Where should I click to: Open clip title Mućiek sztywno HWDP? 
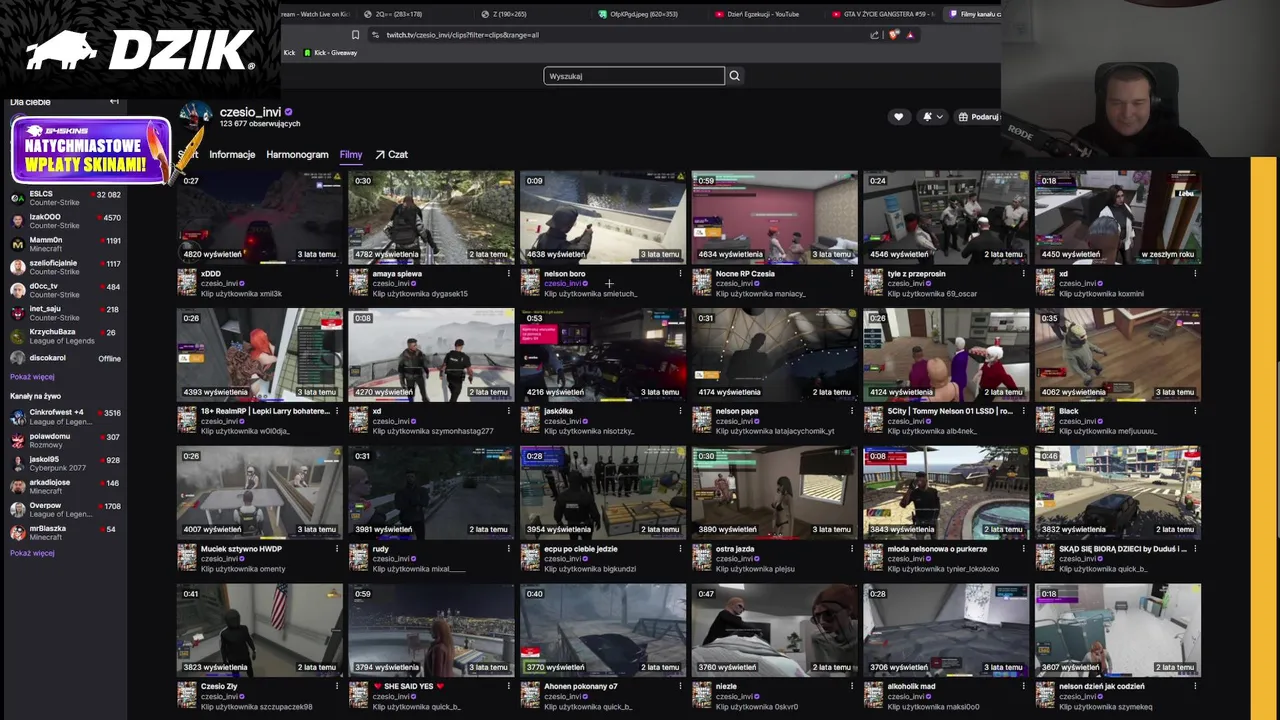[241, 549]
